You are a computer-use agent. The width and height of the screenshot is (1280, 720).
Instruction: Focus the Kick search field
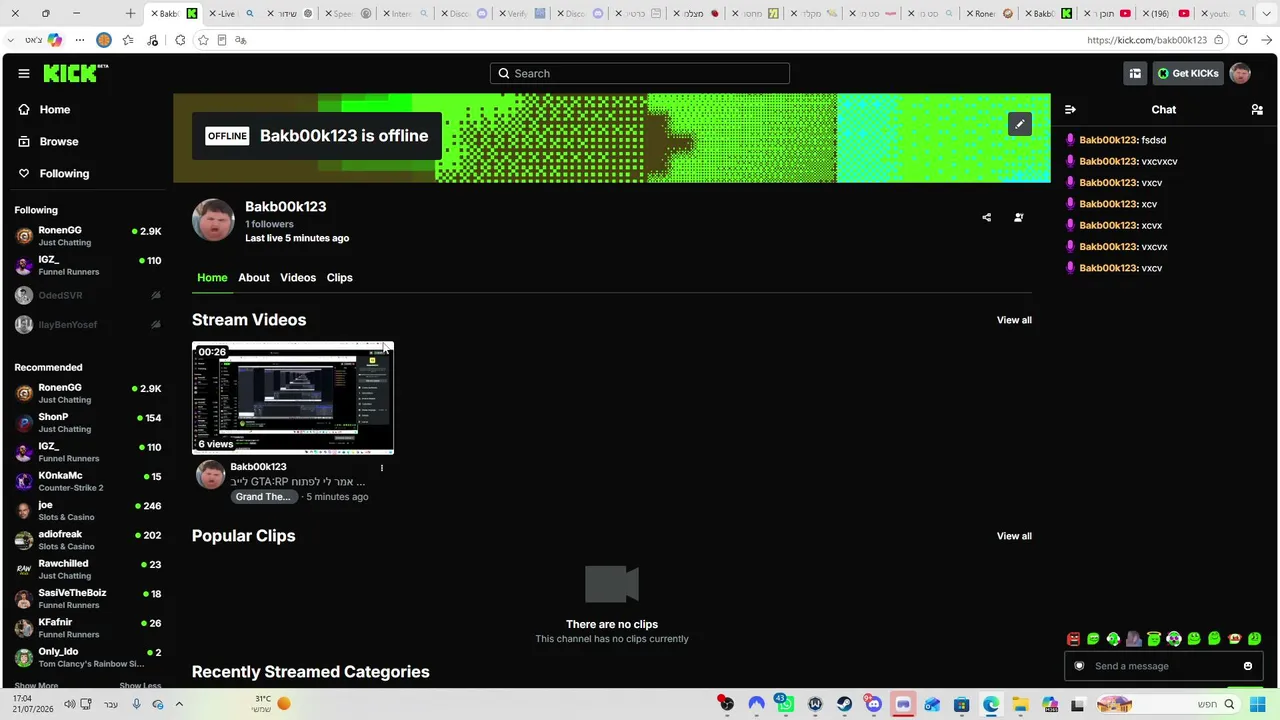[x=640, y=73]
